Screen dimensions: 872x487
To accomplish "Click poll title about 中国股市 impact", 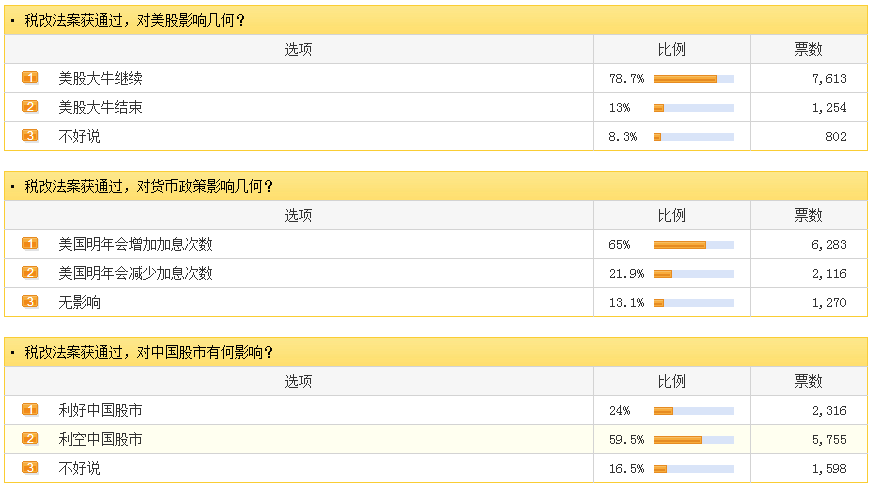I will [x=148, y=352].
